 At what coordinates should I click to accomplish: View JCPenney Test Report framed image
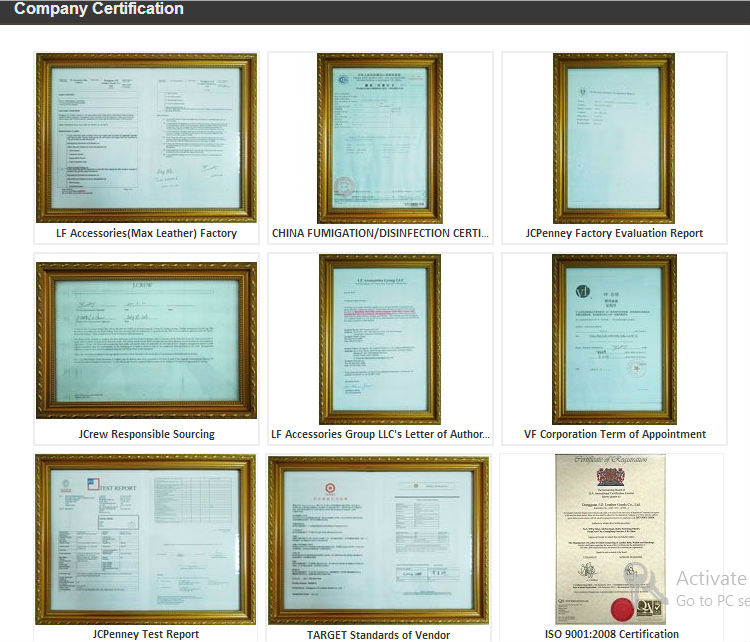[145, 539]
